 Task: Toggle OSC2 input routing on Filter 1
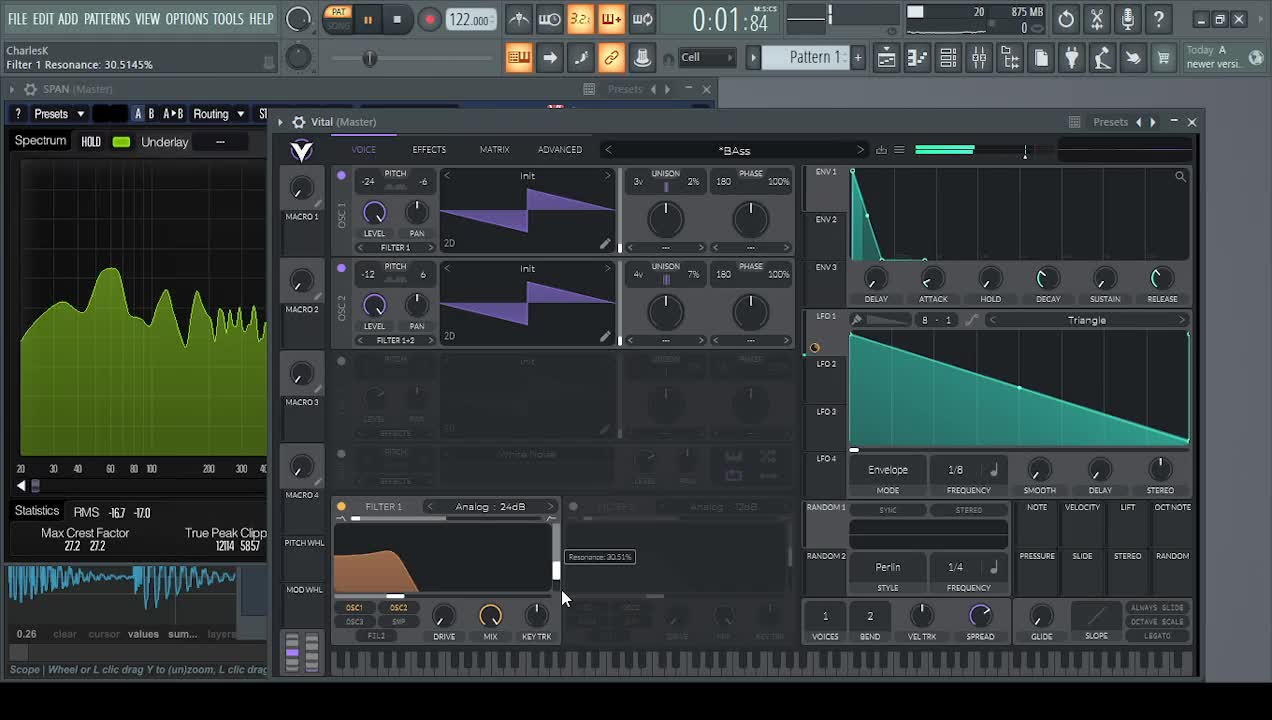coord(398,608)
